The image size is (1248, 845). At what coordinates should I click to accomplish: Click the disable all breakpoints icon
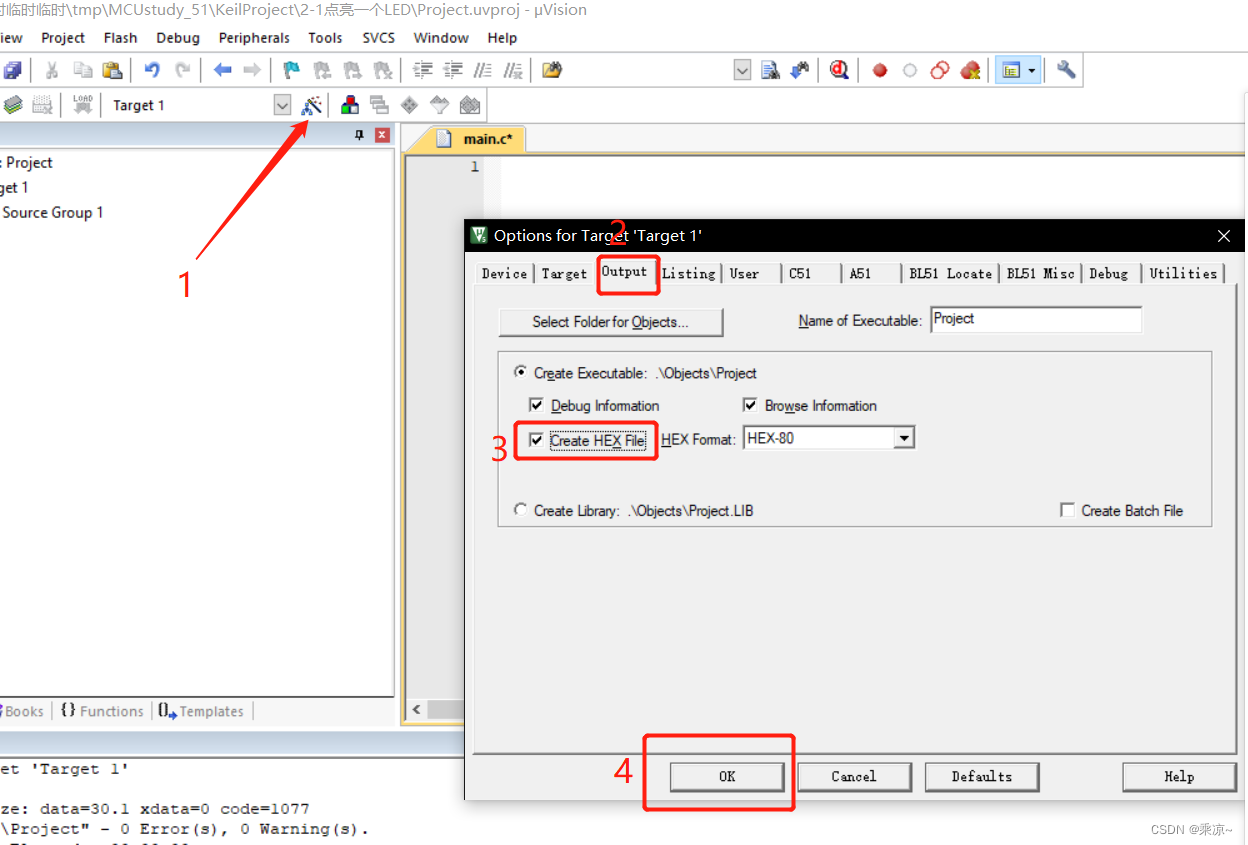[940, 70]
